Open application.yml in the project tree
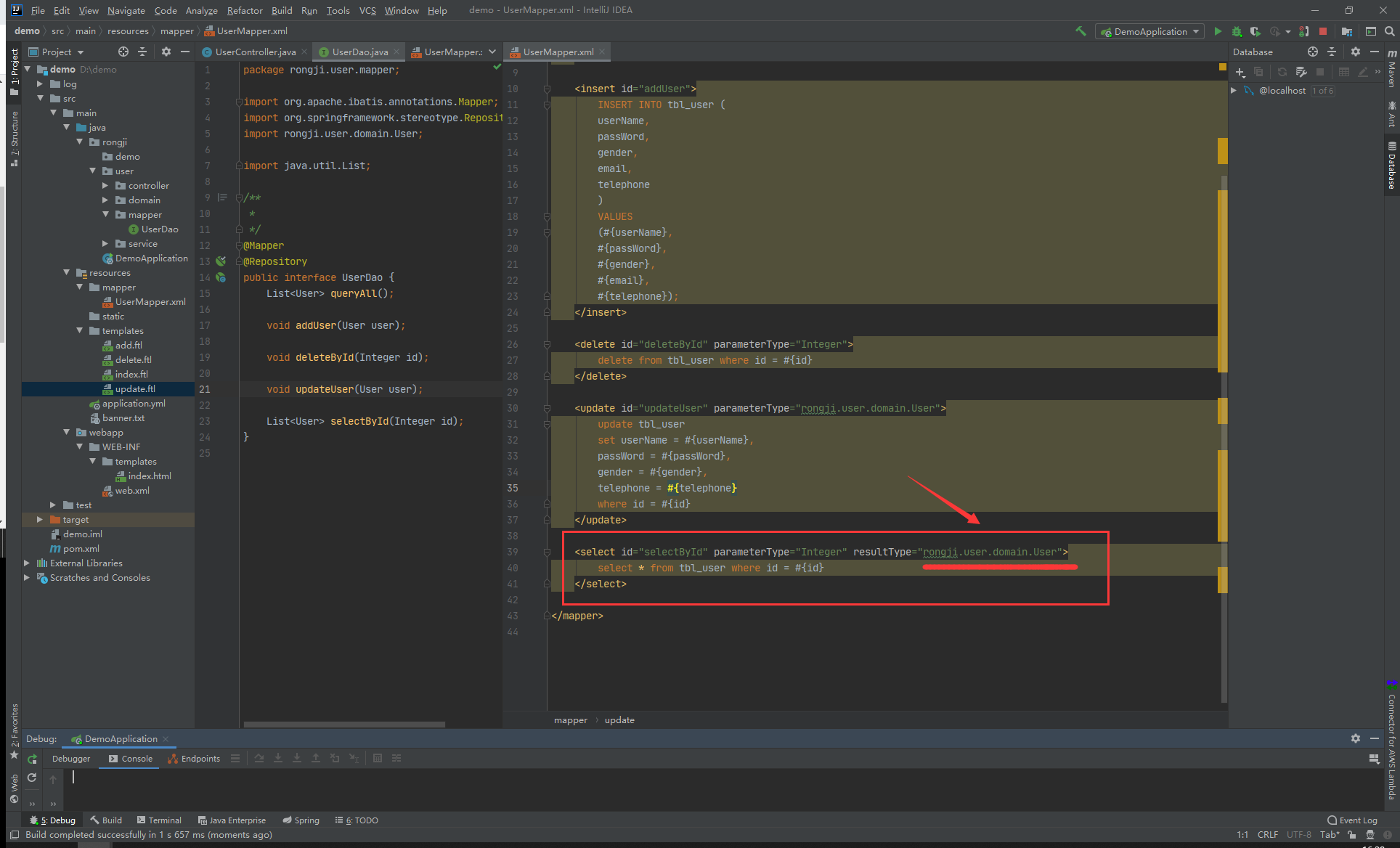Image resolution: width=1400 pixels, height=848 pixels. click(134, 404)
